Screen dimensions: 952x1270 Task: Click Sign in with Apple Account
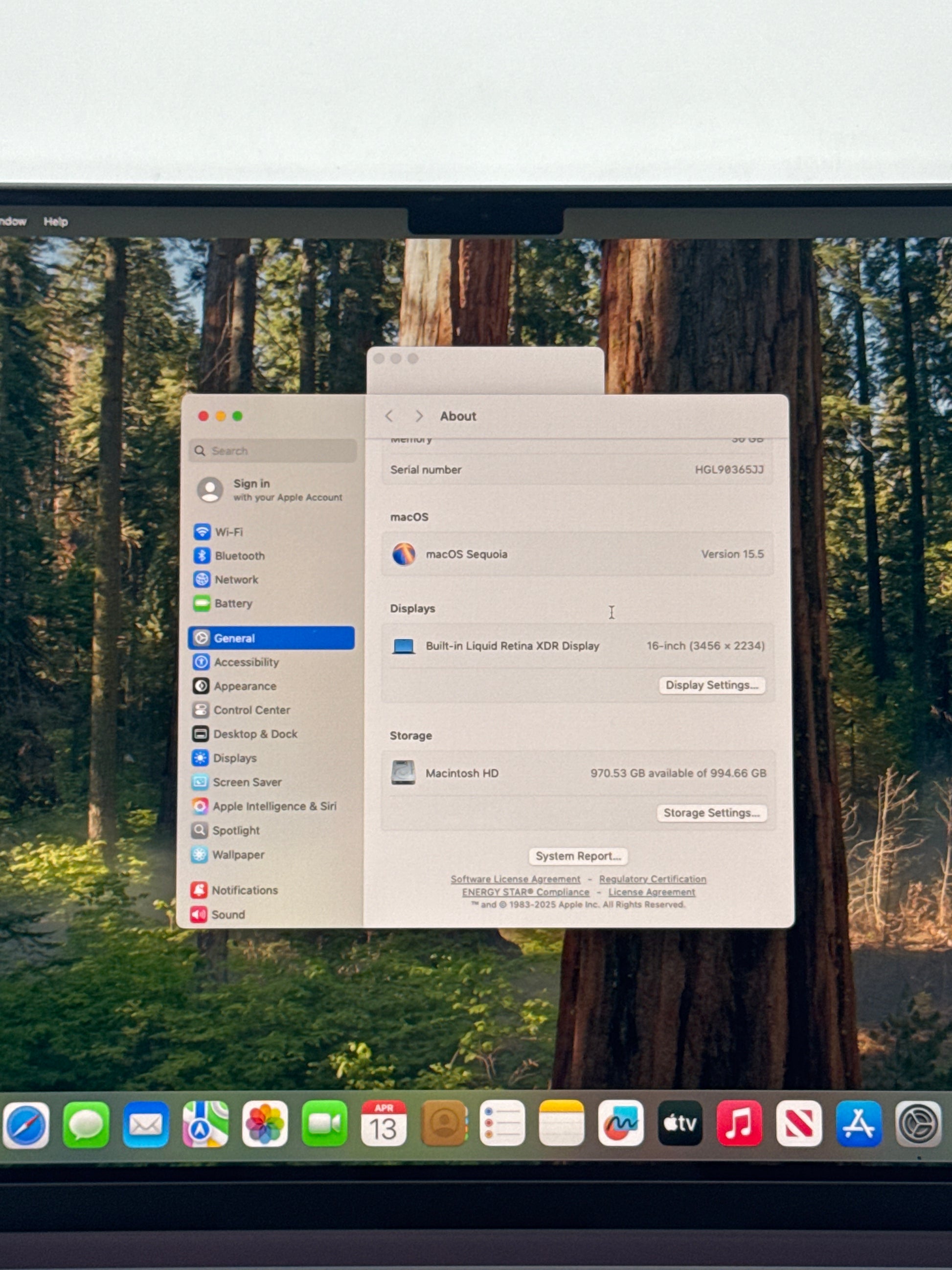pyautogui.click(x=270, y=490)
